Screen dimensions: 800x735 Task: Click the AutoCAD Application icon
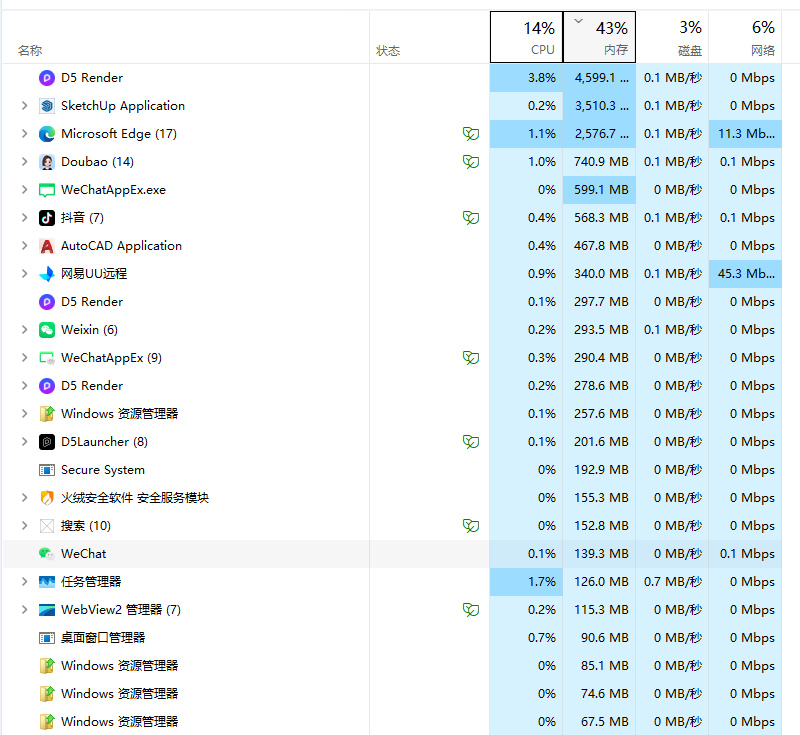(x=46, y=246)
